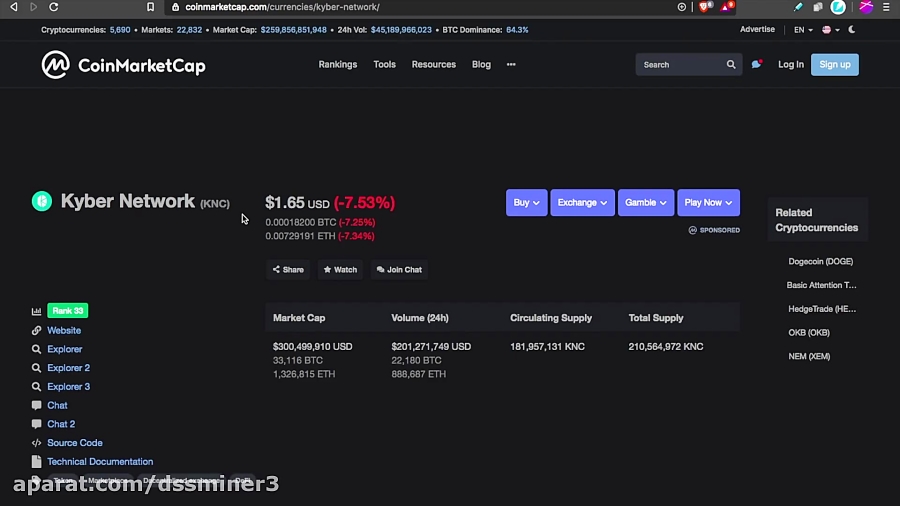Click the 24h Vol value $45,189,966,023
This screenshot has height=506, width=900.
pyautogui.click(x=401, y=30)
